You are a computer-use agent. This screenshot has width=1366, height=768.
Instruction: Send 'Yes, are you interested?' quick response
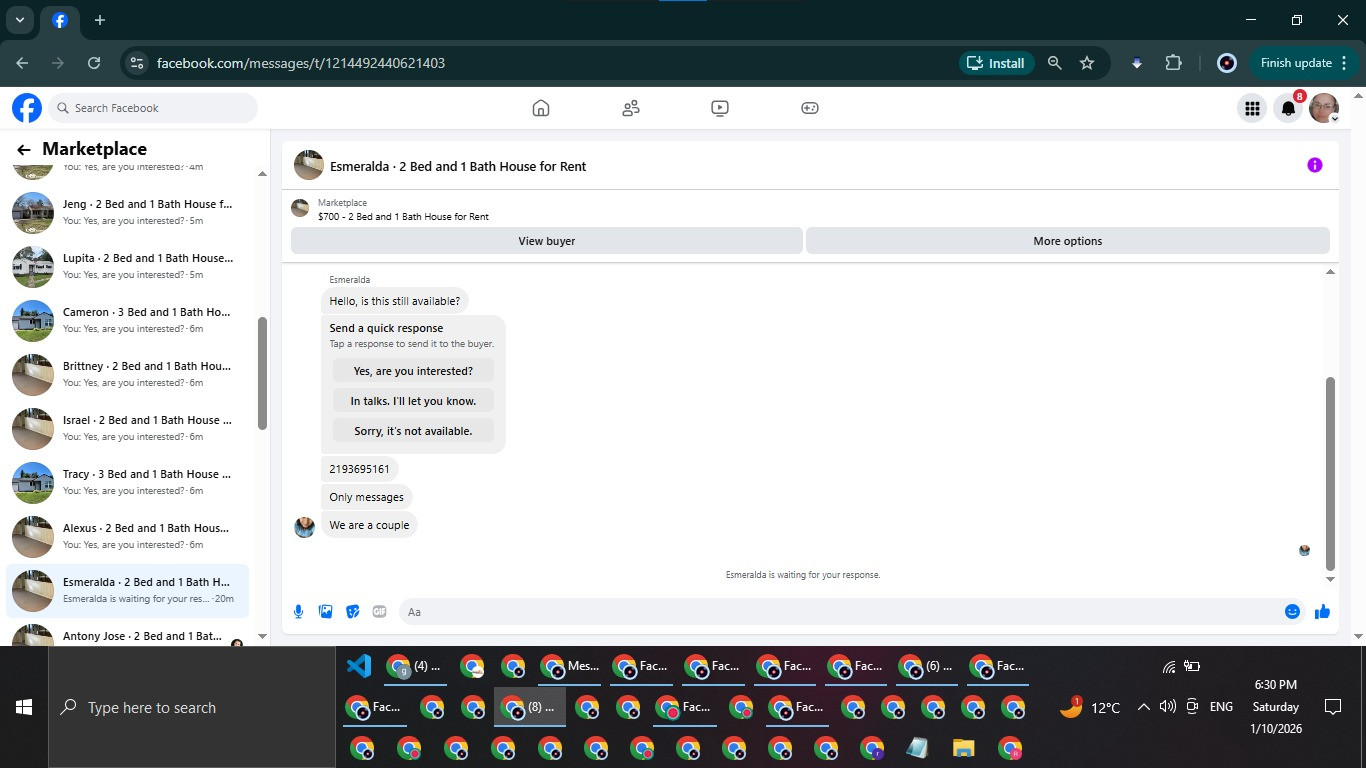point(413,371)
